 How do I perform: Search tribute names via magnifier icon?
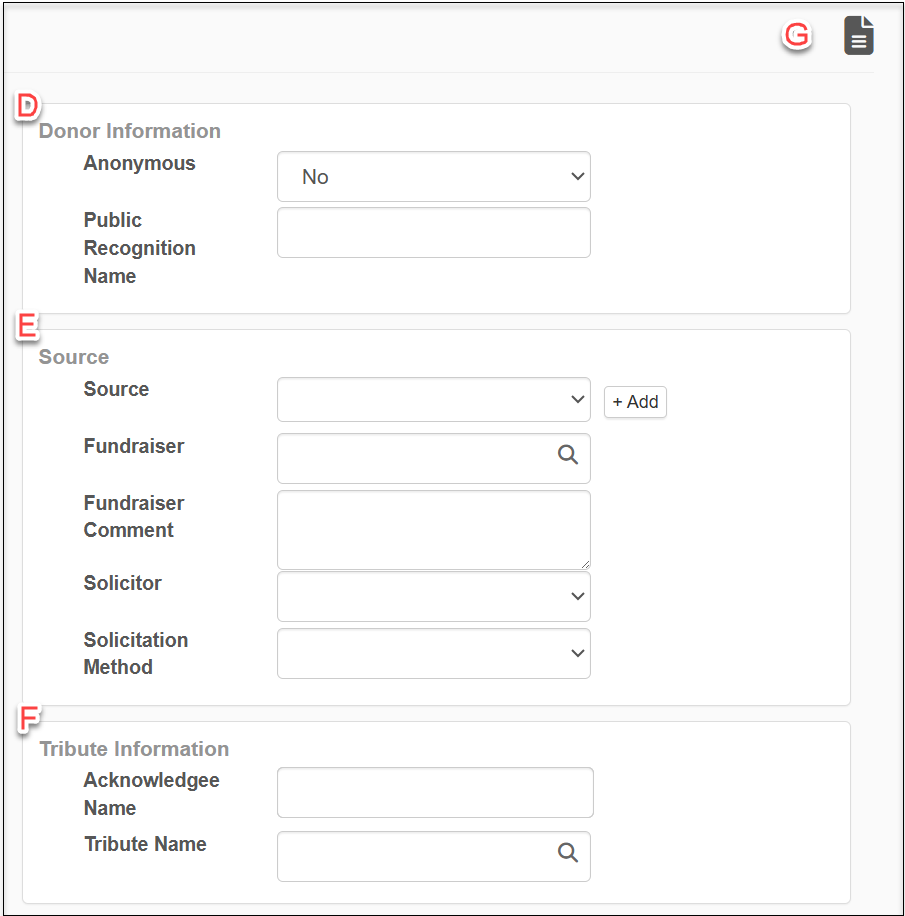[x=567, y=853]
